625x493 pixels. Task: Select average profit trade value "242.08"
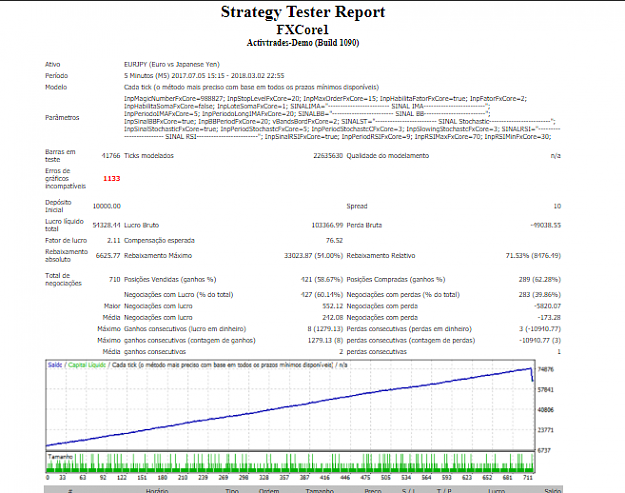click(x=333, y=318)
